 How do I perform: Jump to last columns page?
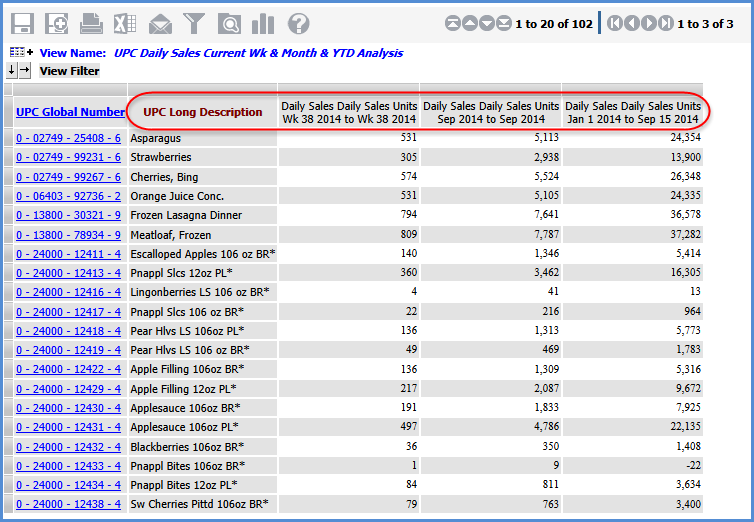tap(666, 24)
